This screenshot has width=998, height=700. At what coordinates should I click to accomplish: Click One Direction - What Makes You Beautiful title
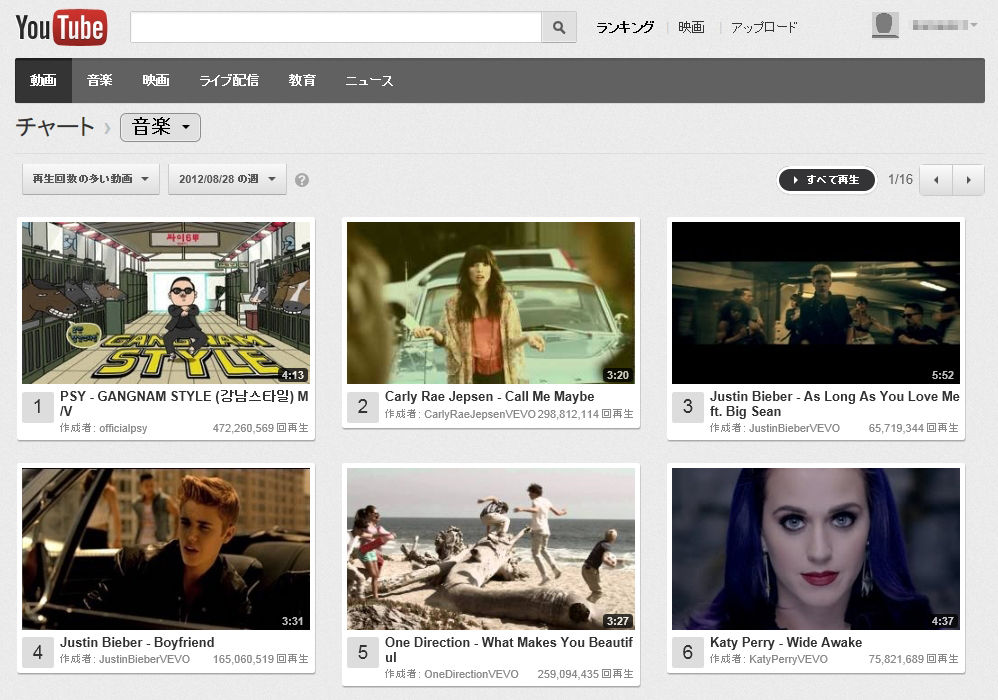point(509,650)
